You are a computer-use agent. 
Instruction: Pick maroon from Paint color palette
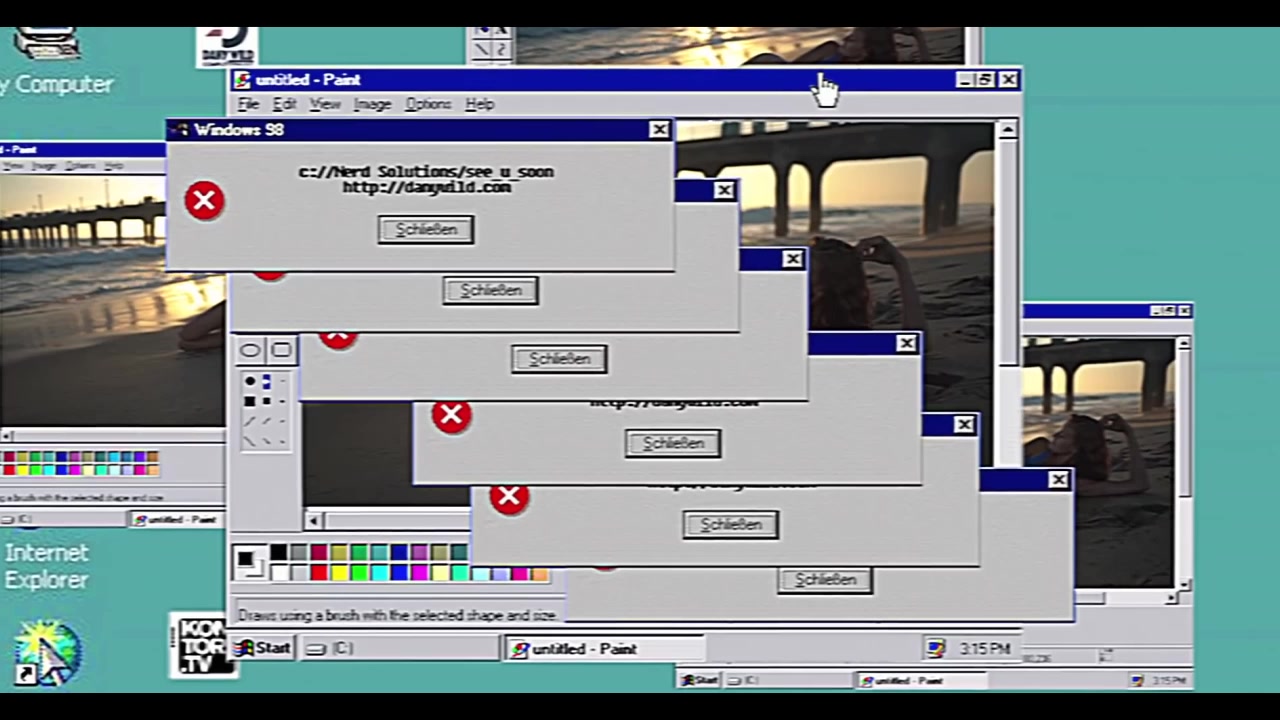click(x=319, y=553)
